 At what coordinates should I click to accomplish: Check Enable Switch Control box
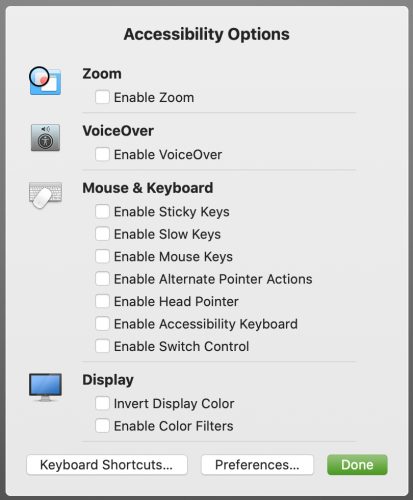tap(102, 346)
